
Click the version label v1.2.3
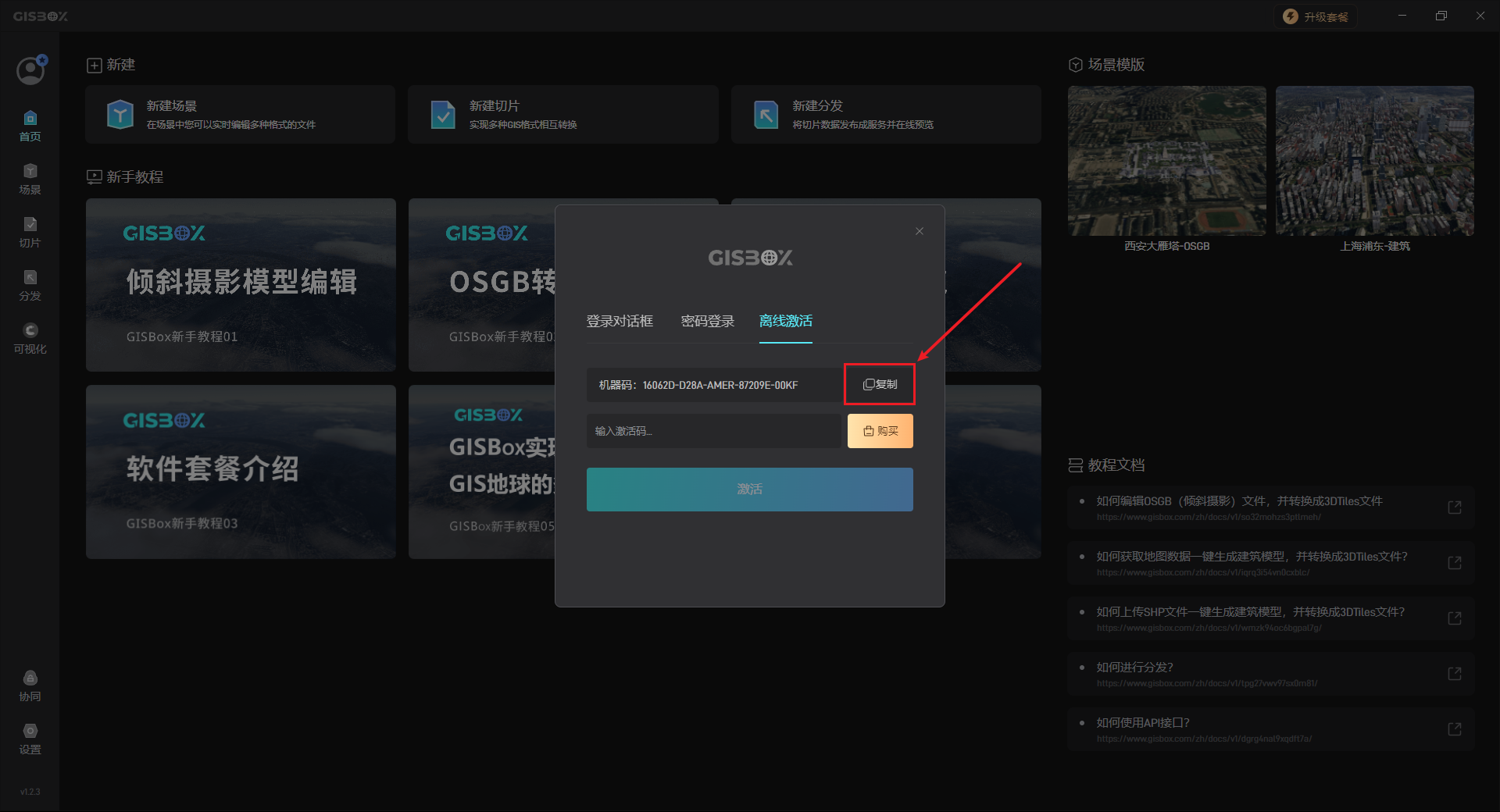[x=30, y=792]
